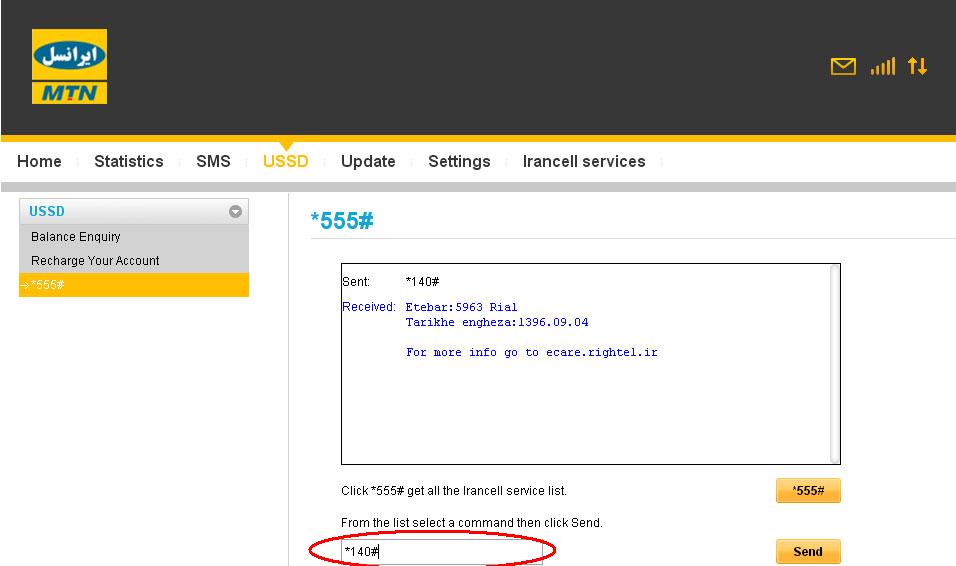Image resolution: width=956 pixels, height=566 pixels.
Task: Click the 'Etebar:5963 Rial' response line
Action: [x=461, y=307]
